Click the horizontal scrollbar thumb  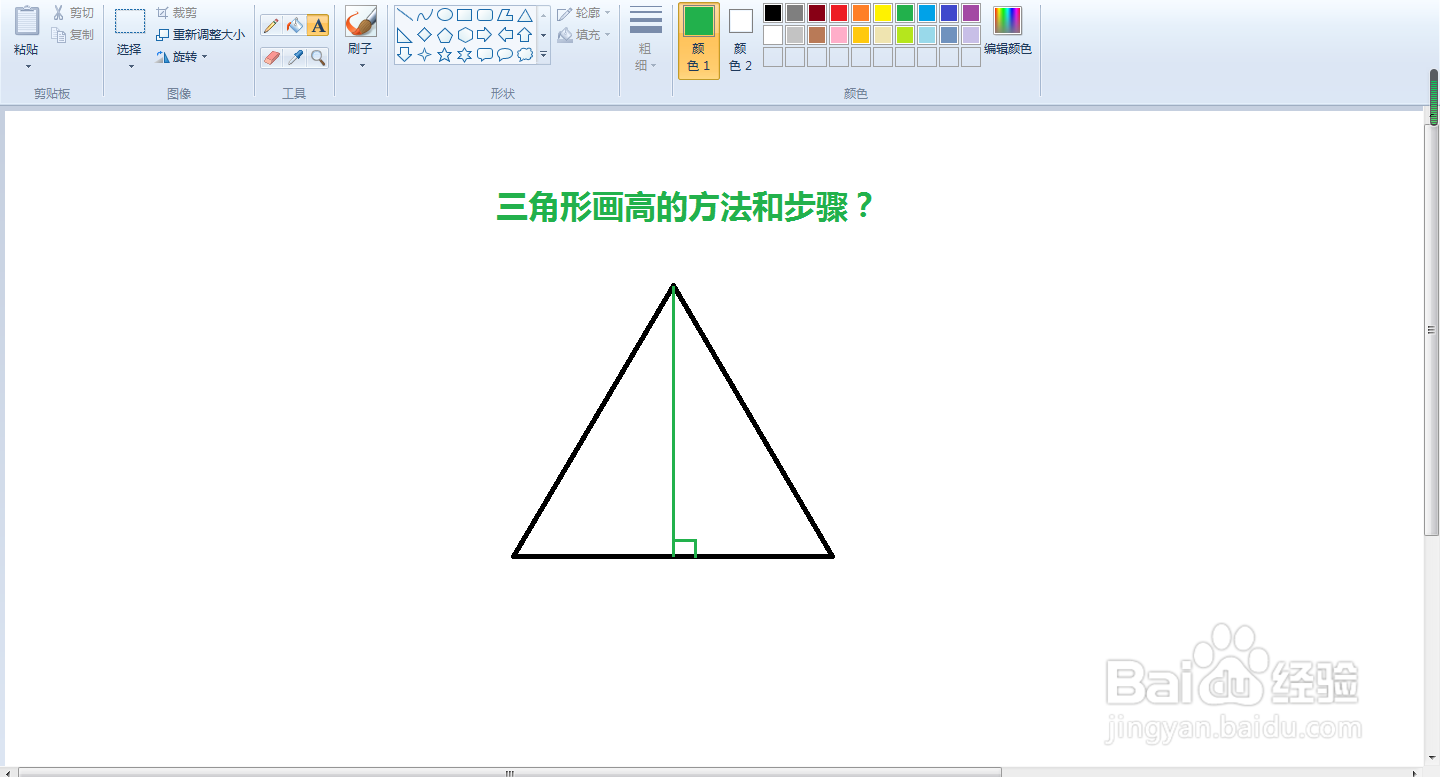pyautogui.click(x=510, y=772)
